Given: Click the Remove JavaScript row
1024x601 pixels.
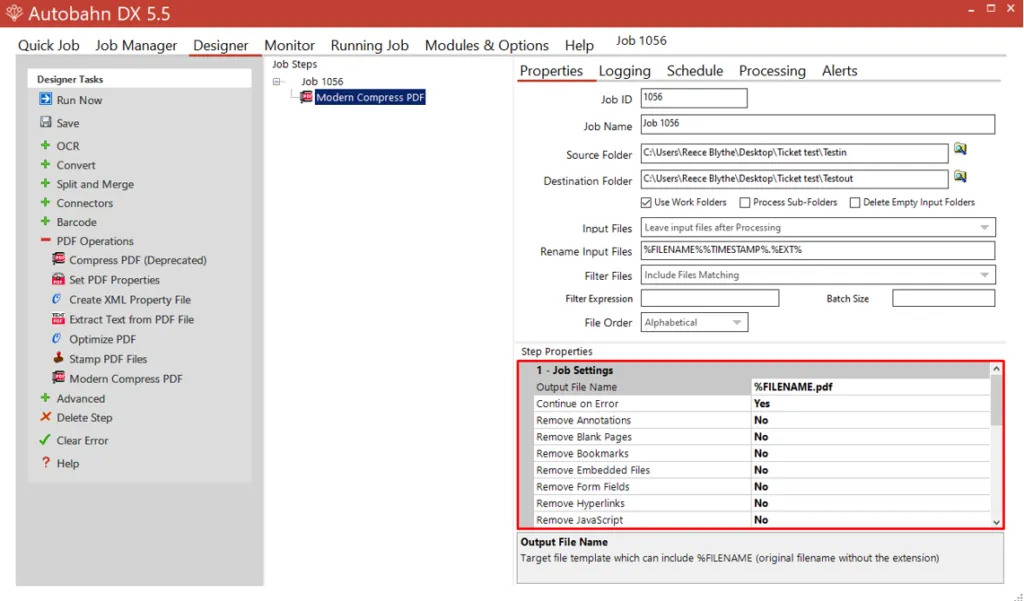Looking at the screenshot, I should 761,520.
